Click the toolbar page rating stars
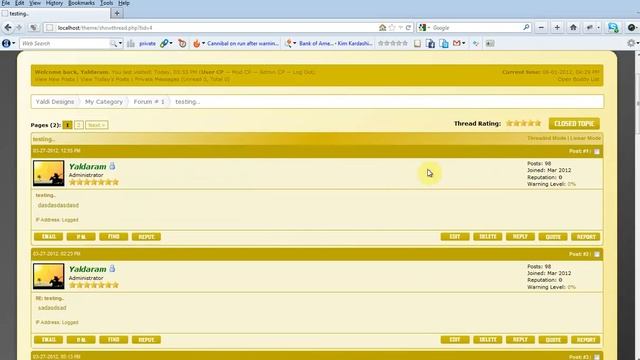 tap(393, 43)
